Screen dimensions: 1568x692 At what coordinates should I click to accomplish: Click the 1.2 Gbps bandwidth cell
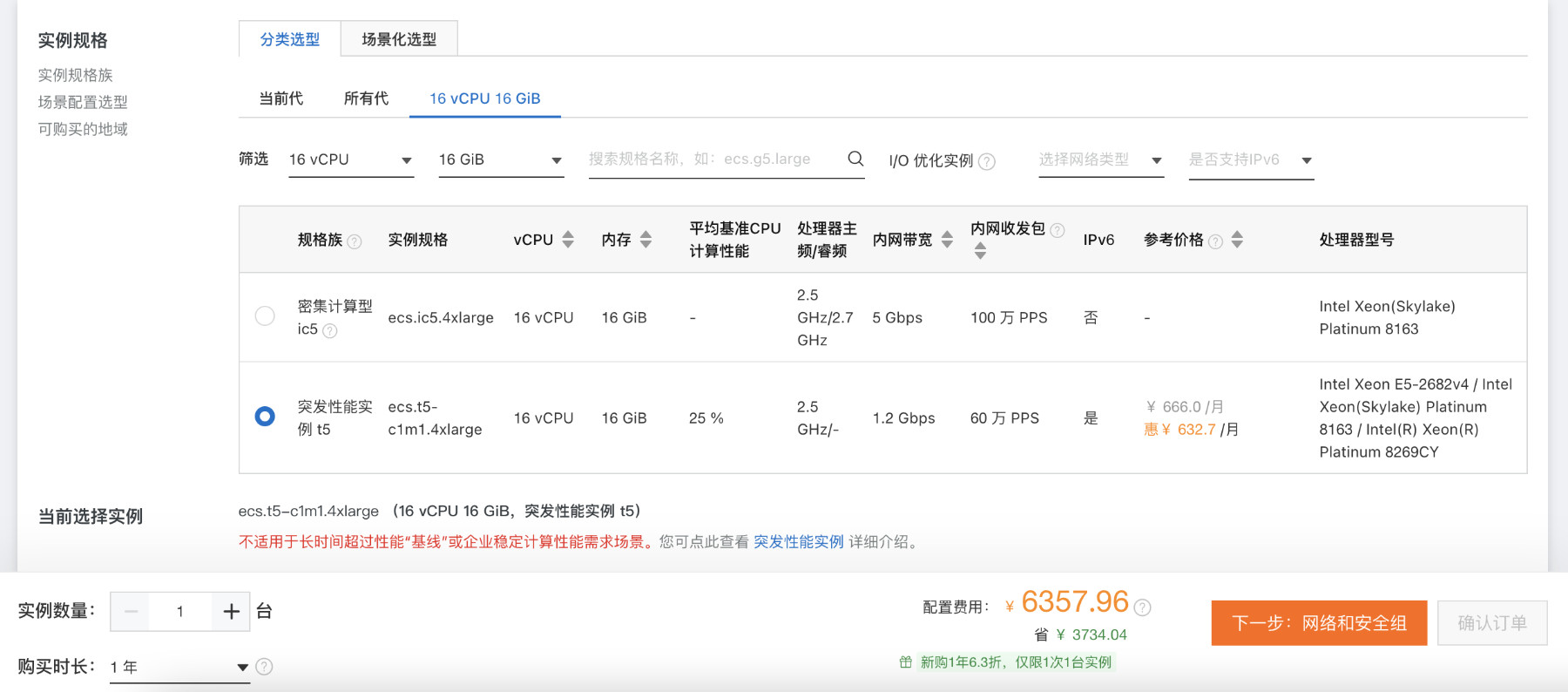[x=903, y=417]
